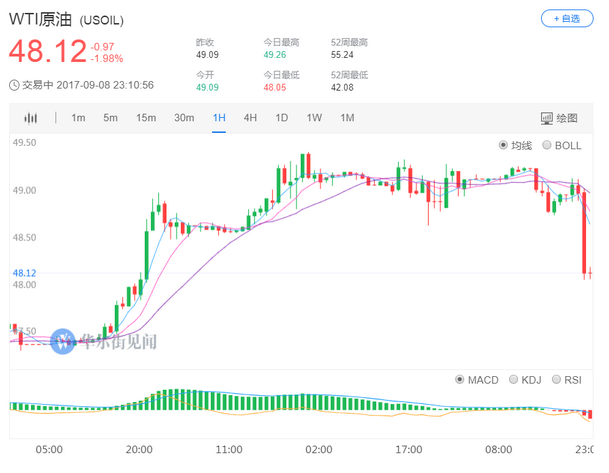609x473 pixels.
Task: Select the 1W weekly tab
Action: [314, 118]
